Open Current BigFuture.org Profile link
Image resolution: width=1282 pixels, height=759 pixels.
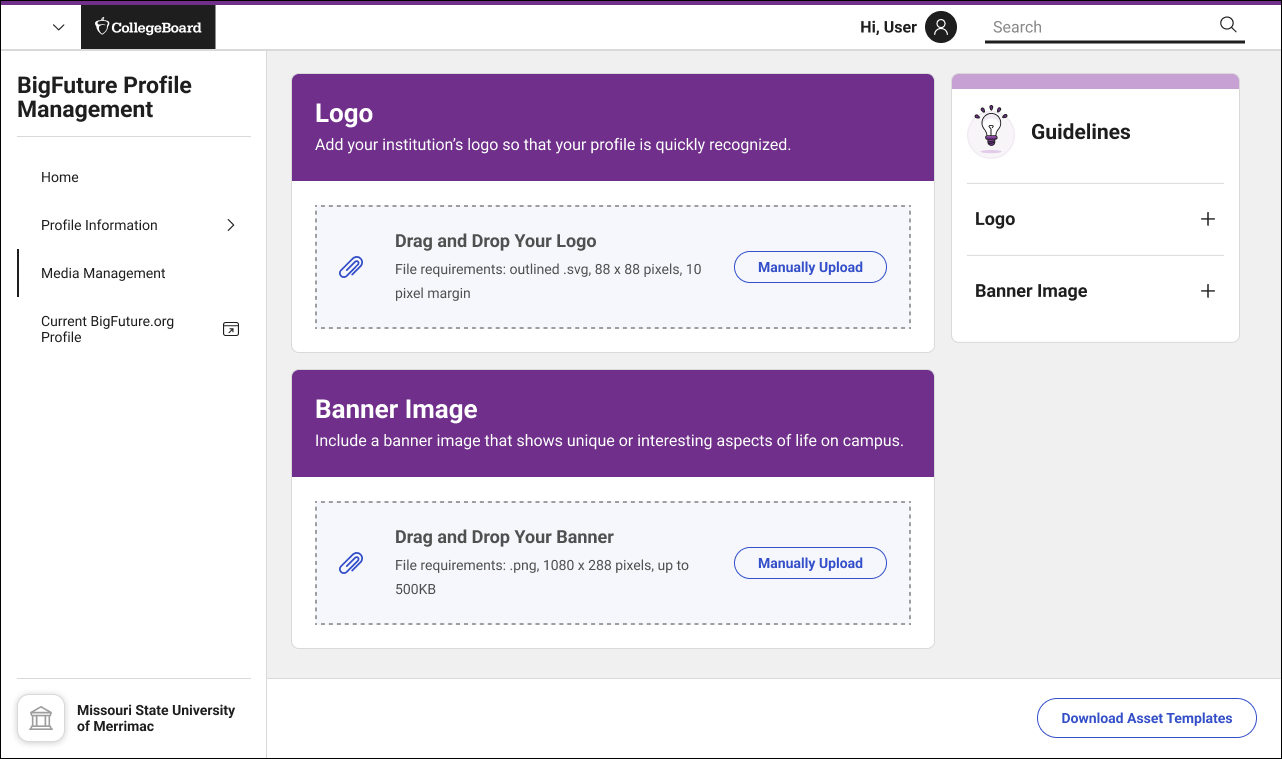click(107, 329)
